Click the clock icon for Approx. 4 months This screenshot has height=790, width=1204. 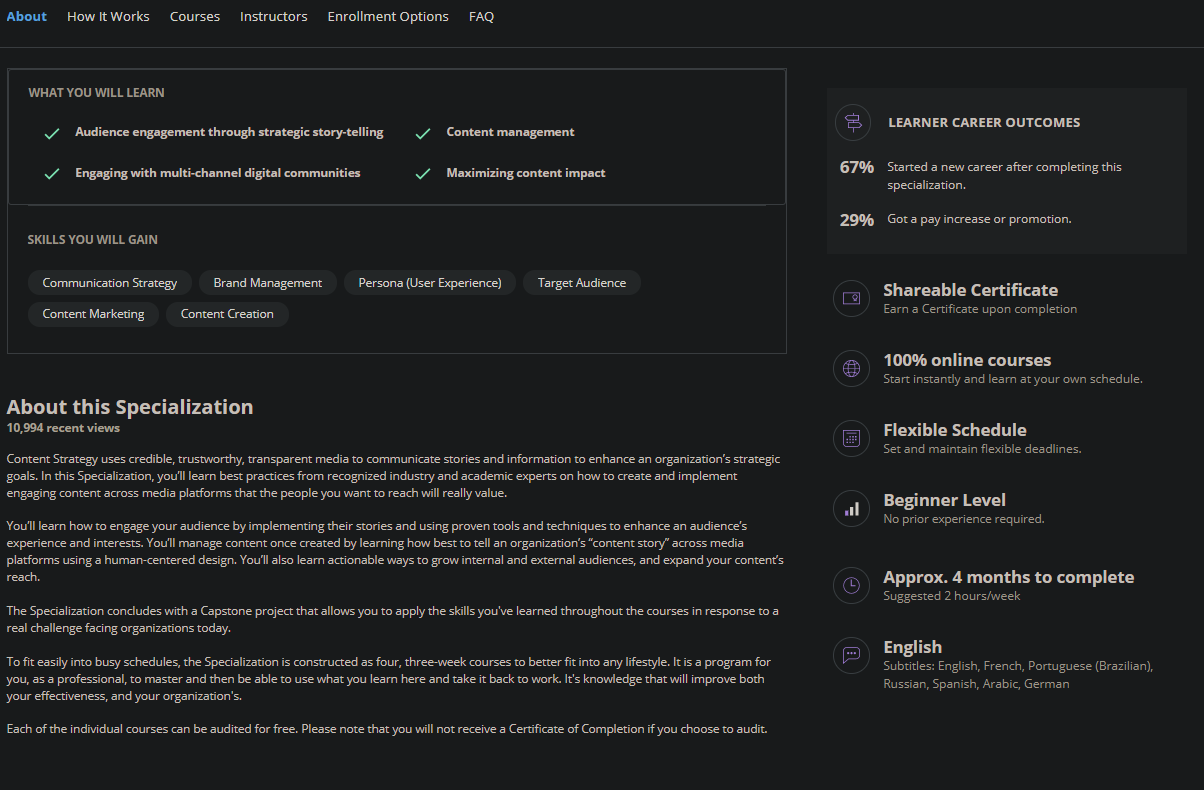[852, 585]
